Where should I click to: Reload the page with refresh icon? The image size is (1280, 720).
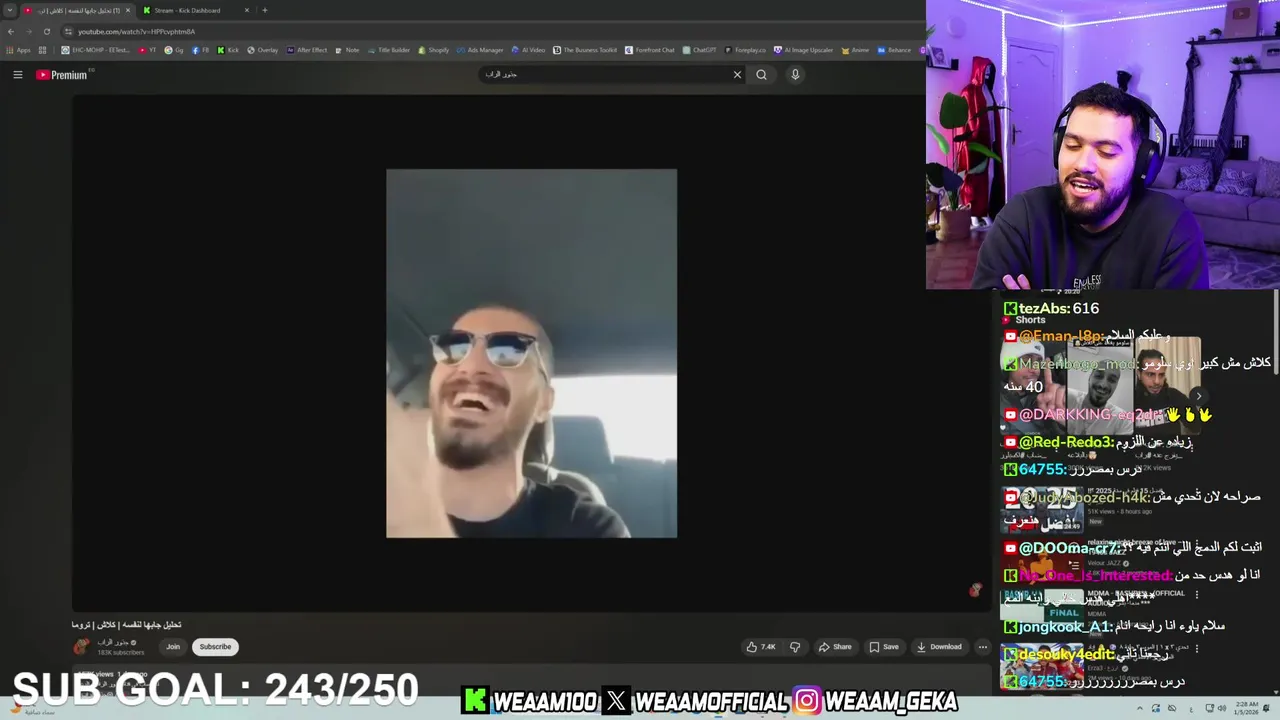point(46,31)
